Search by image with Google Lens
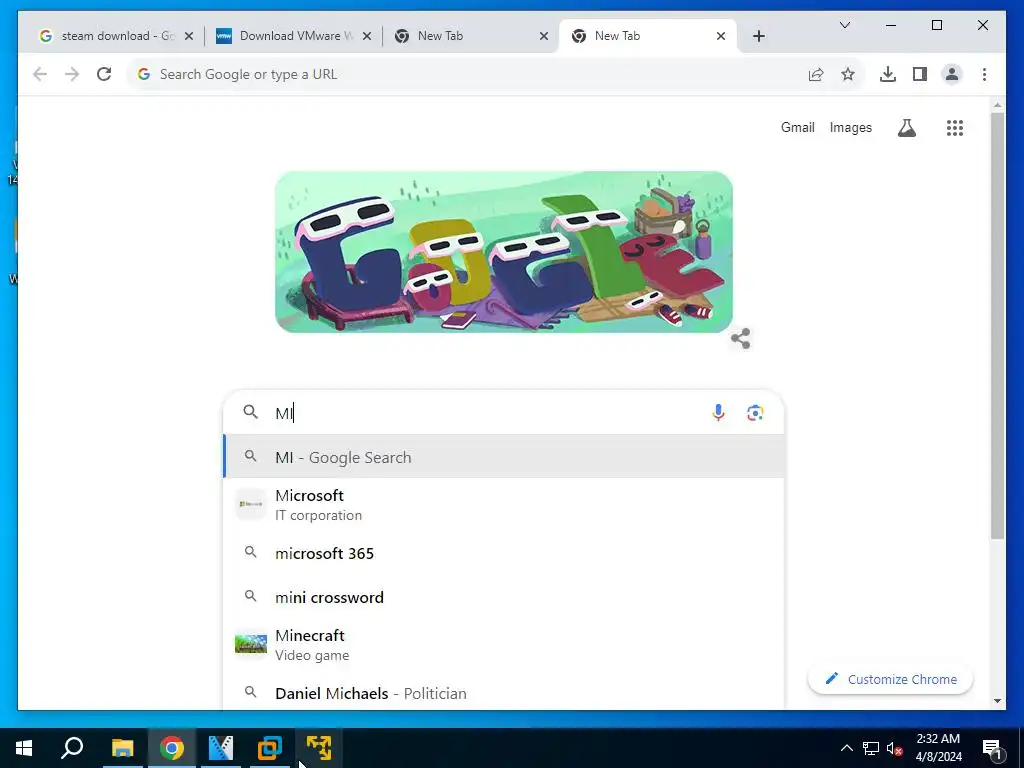The image size is (1024, 768). (755, 413)
